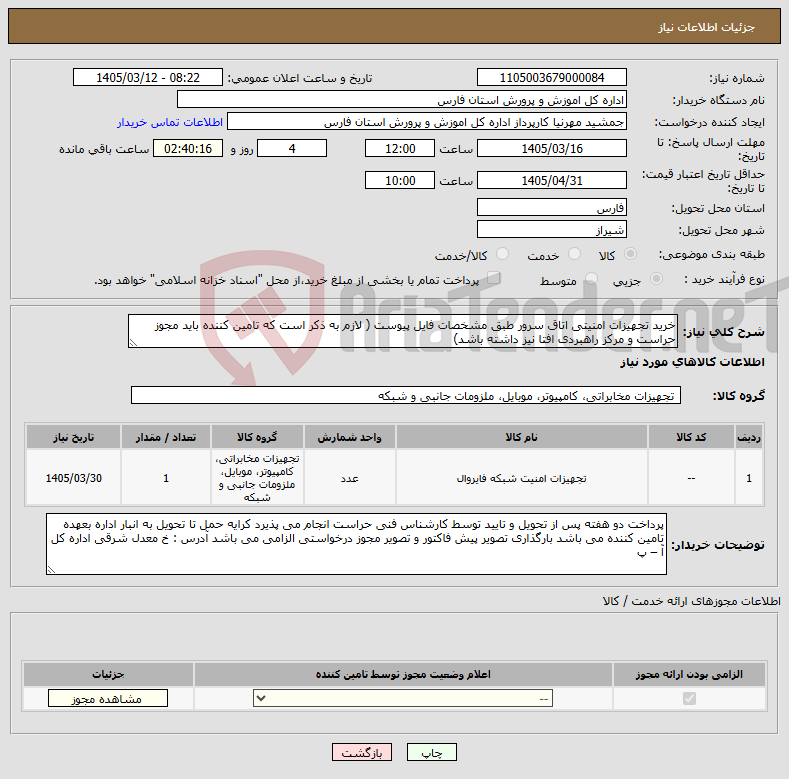
Task: Click the validity time field 10:00
Action: tap(400, 180)
